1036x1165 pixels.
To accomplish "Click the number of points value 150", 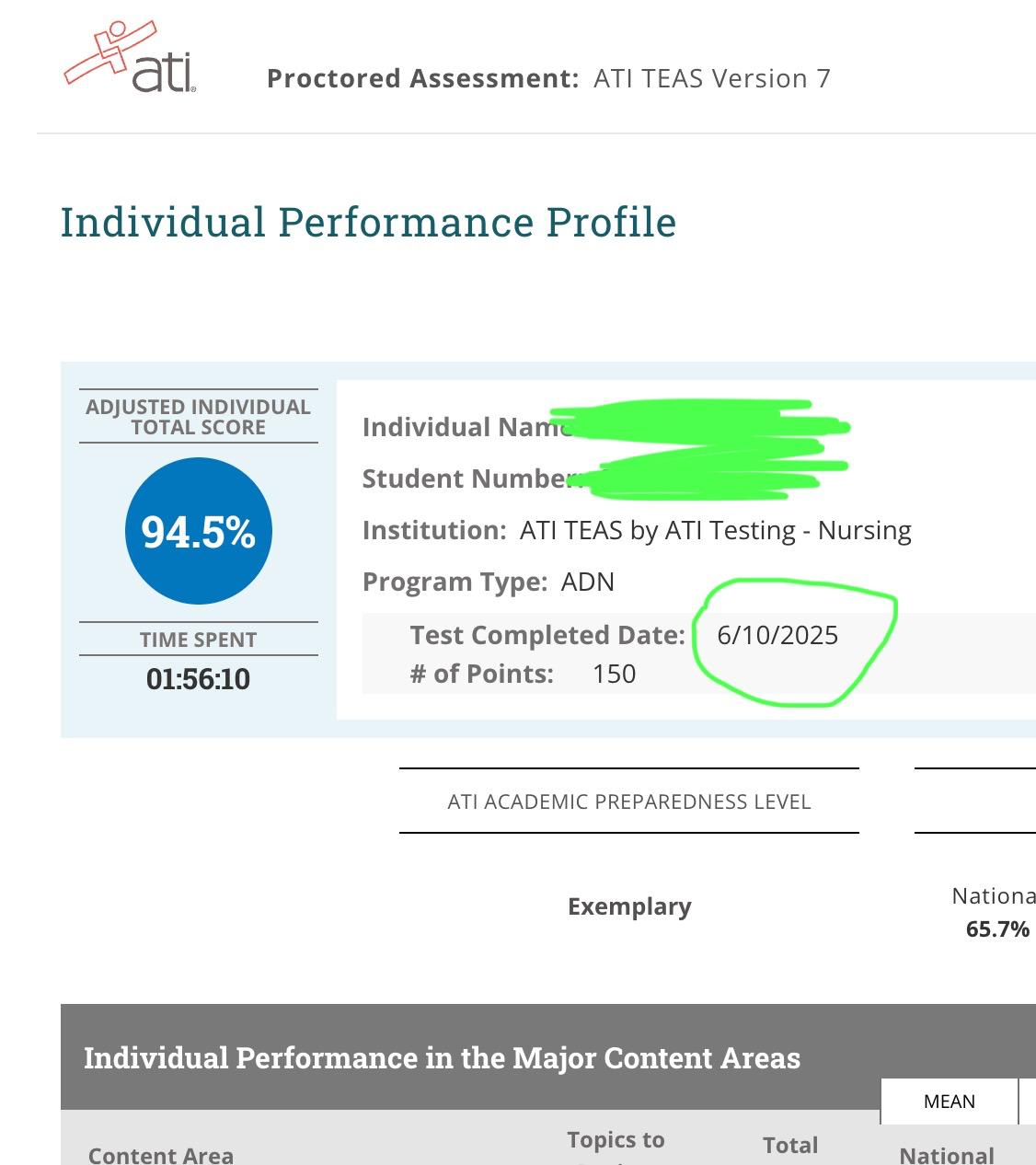I will point(614,675).
